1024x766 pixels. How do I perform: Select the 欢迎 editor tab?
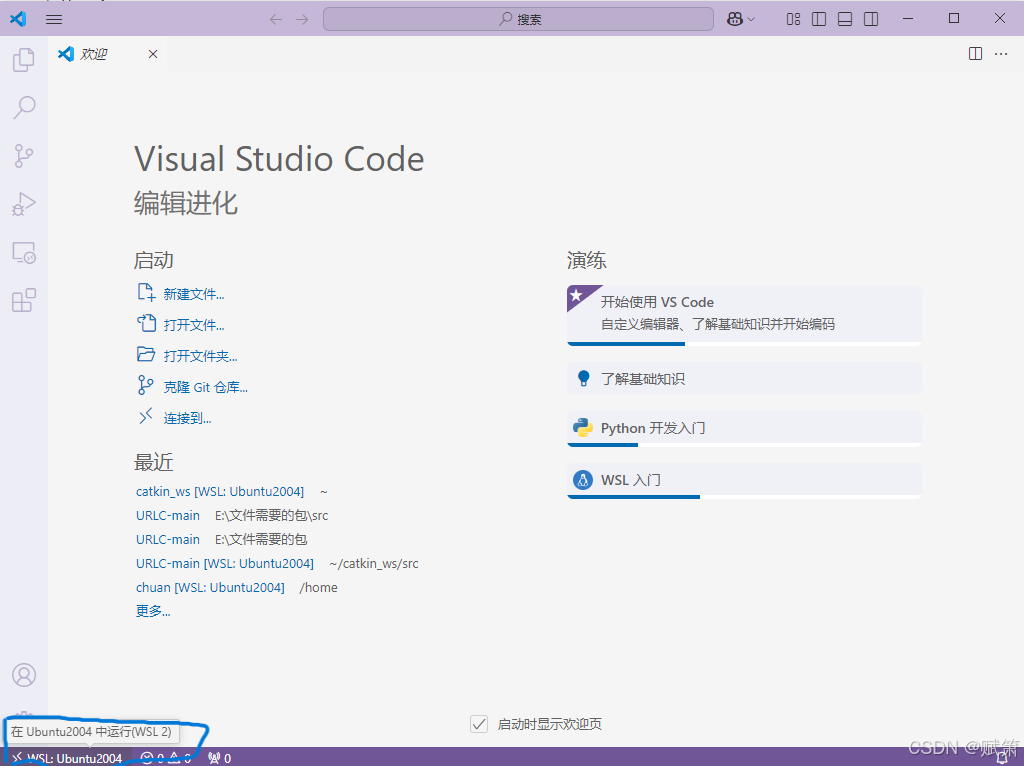coord(94,54)
